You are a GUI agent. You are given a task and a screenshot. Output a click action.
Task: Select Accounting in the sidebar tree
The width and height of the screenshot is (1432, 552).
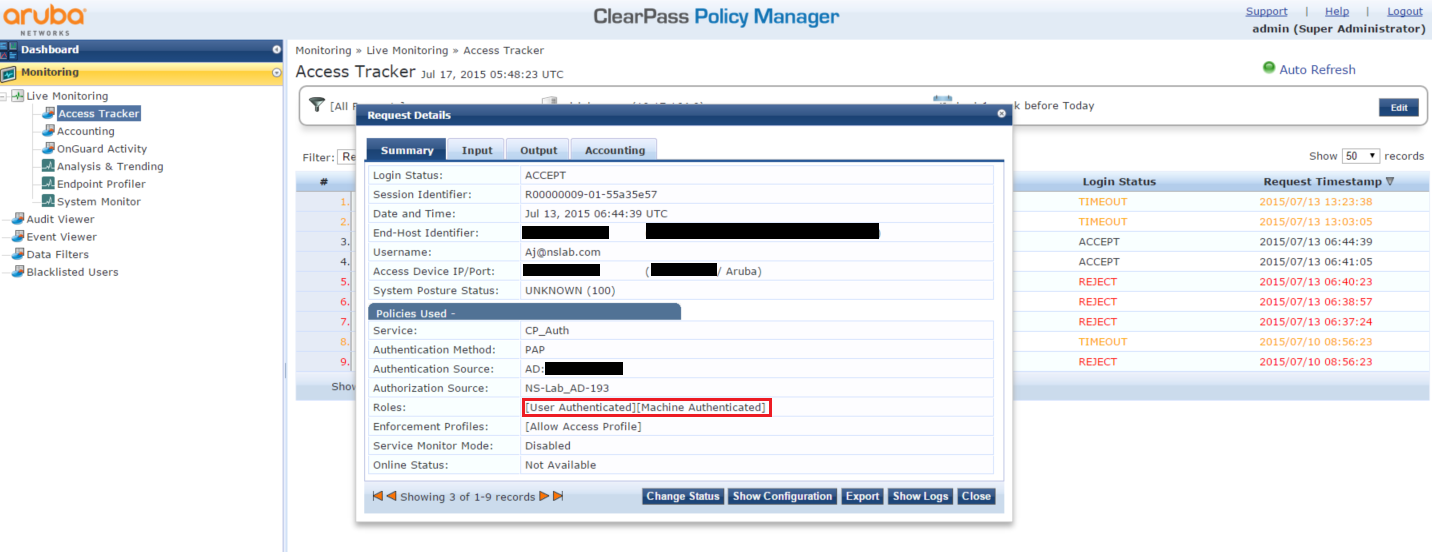[x=86, y=131]
